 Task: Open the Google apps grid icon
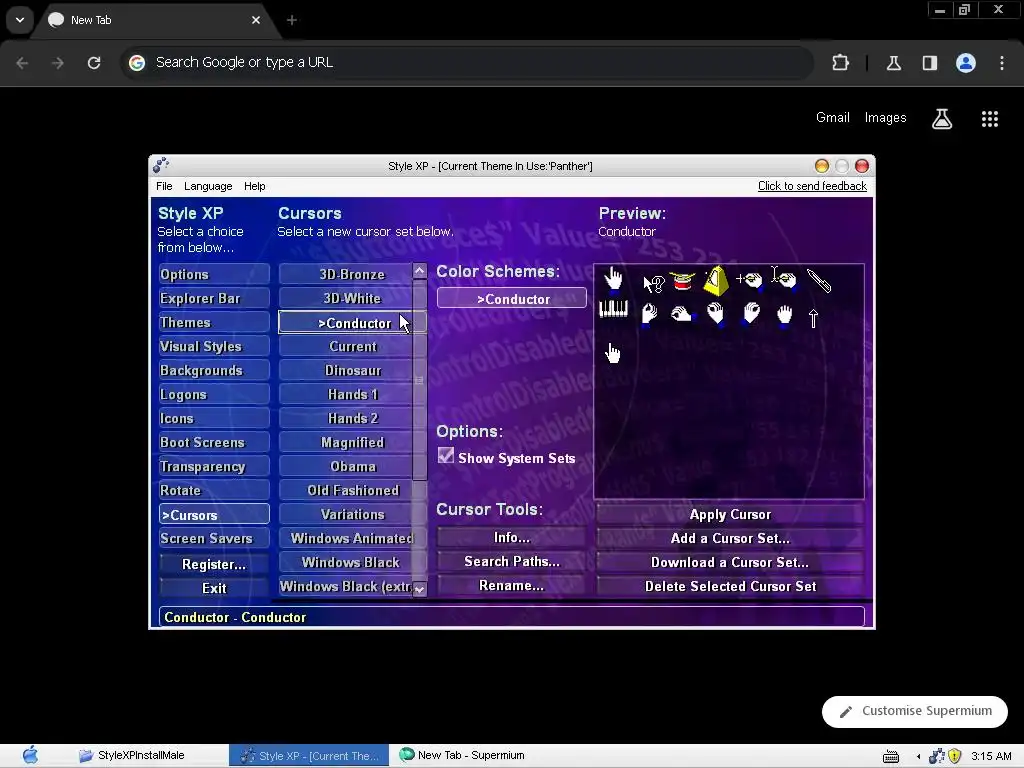[x=990, y=118]
